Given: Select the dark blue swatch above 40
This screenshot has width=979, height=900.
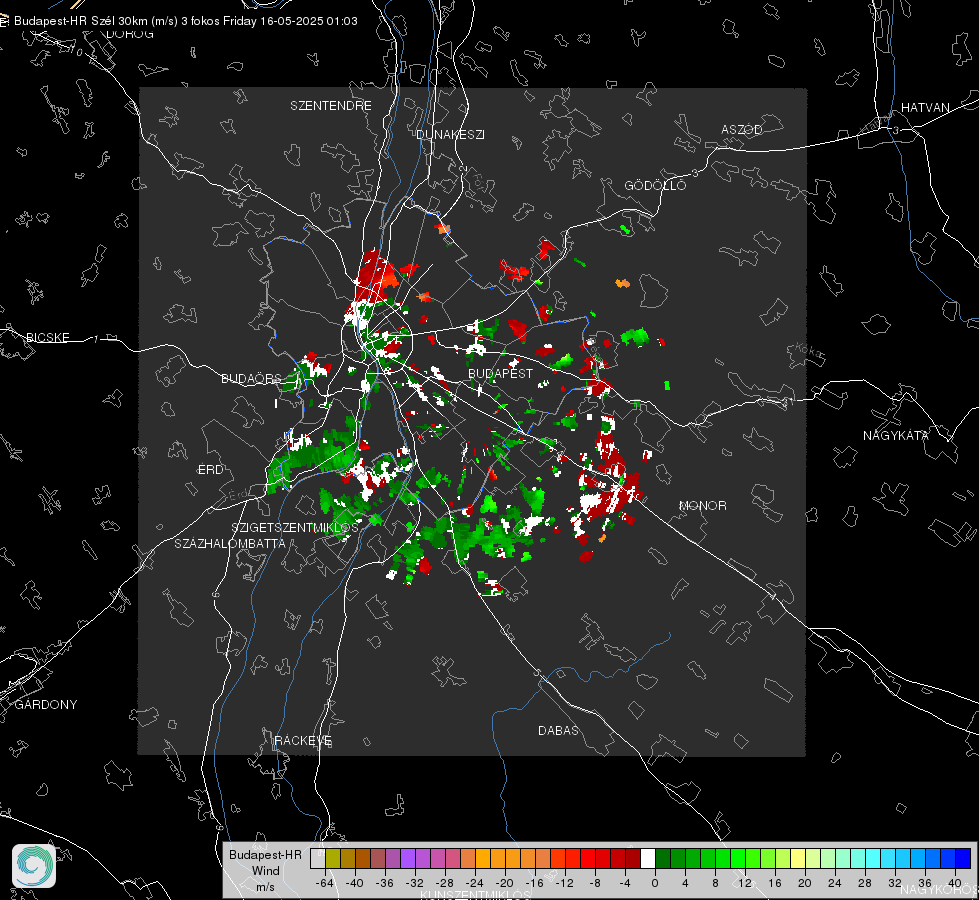Looking at the screenshot, I should 963,858.
